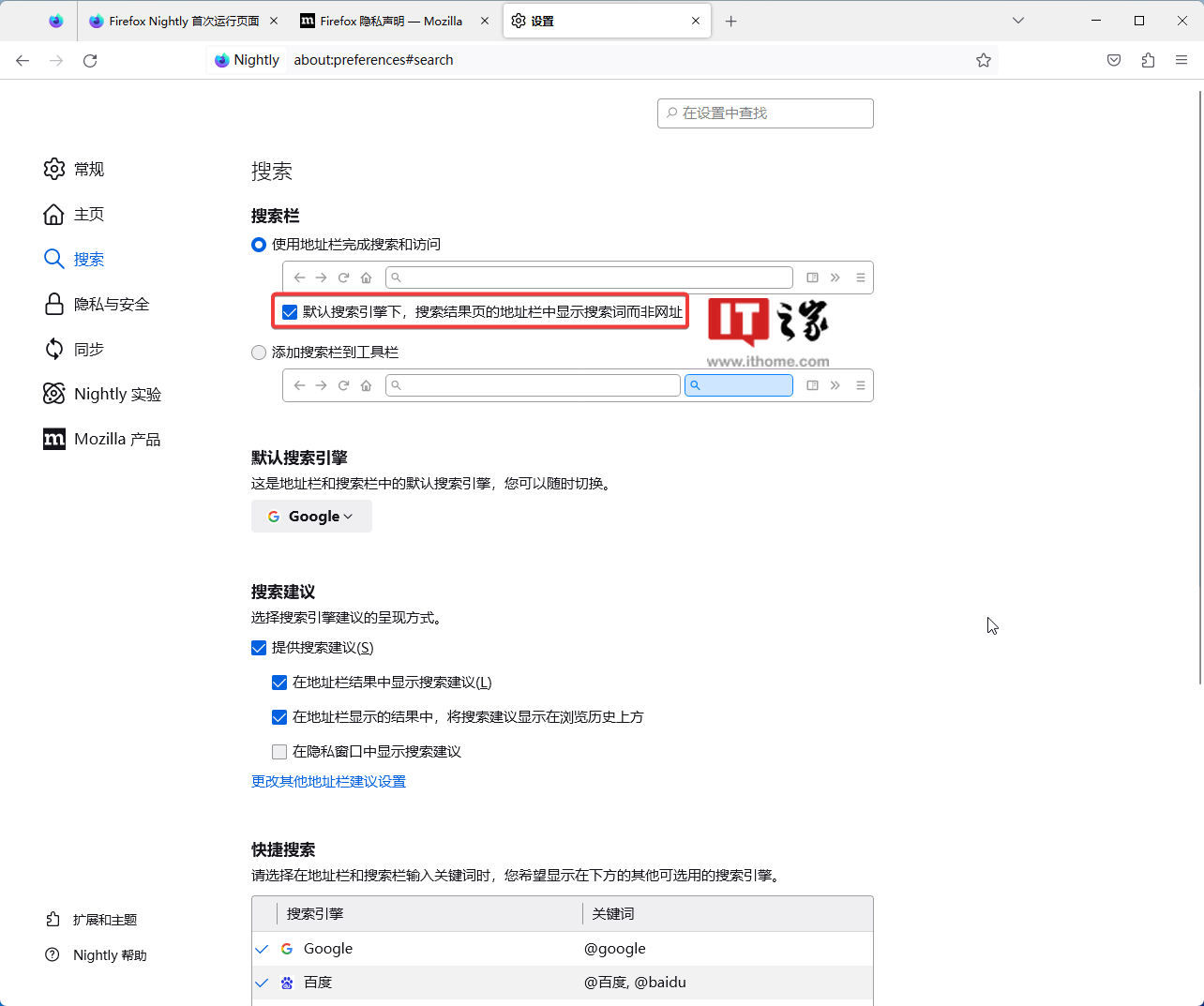Go back using the toolbar back arrow
Screen dimensions: 1204x1006
(23, 60)
